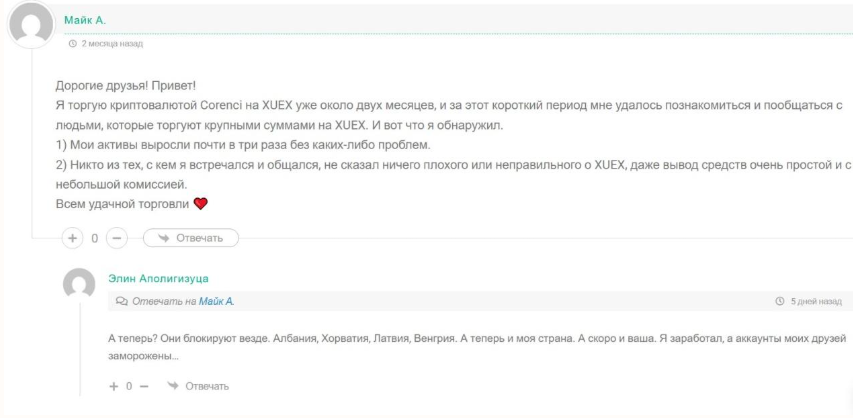This screenshot has width=853, height=418.
Task: Open the Майк А. author name link
Action: pos(85,19)
